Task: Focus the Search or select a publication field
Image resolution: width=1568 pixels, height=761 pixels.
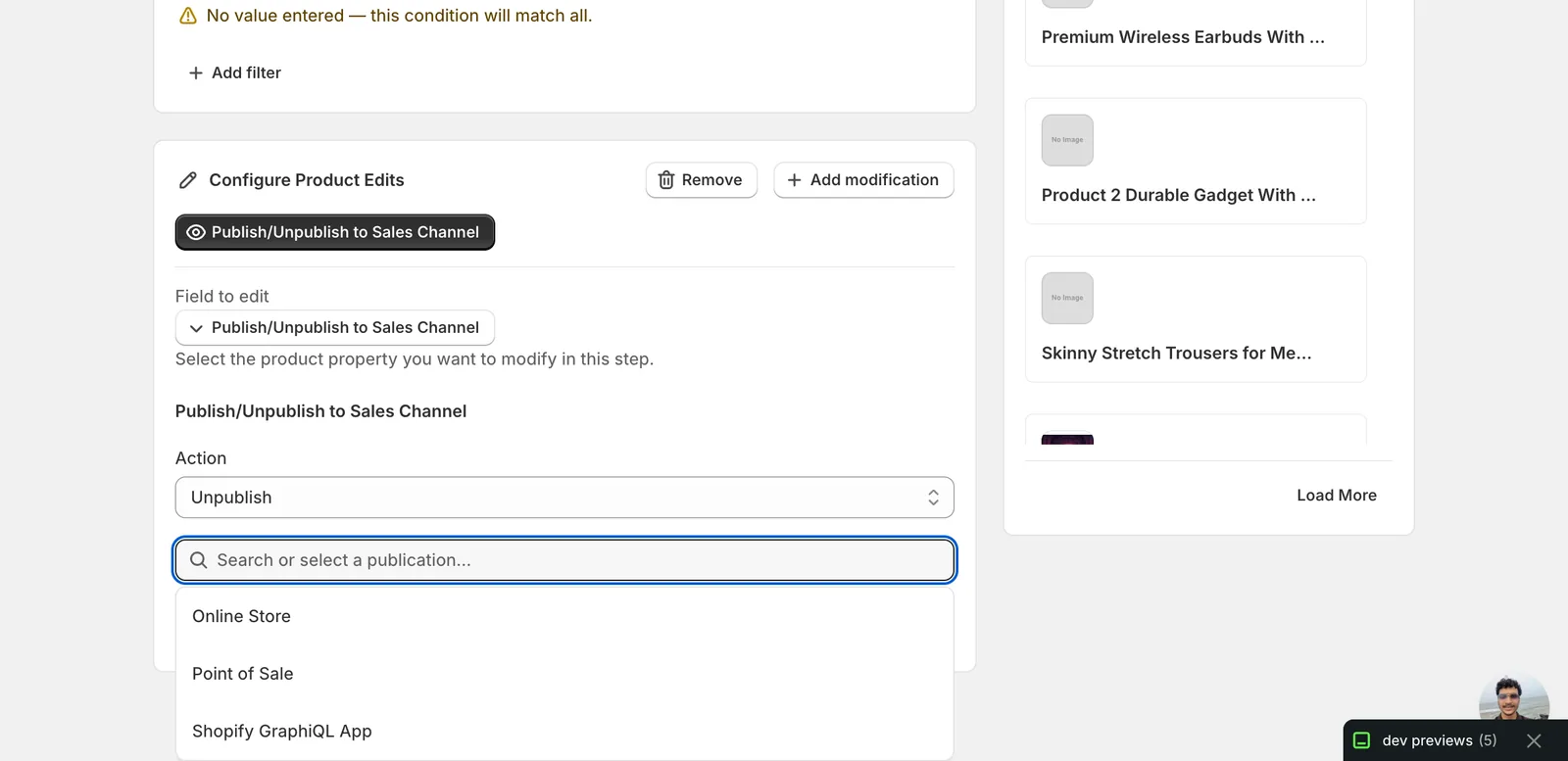Action: [x=564, y=560]
